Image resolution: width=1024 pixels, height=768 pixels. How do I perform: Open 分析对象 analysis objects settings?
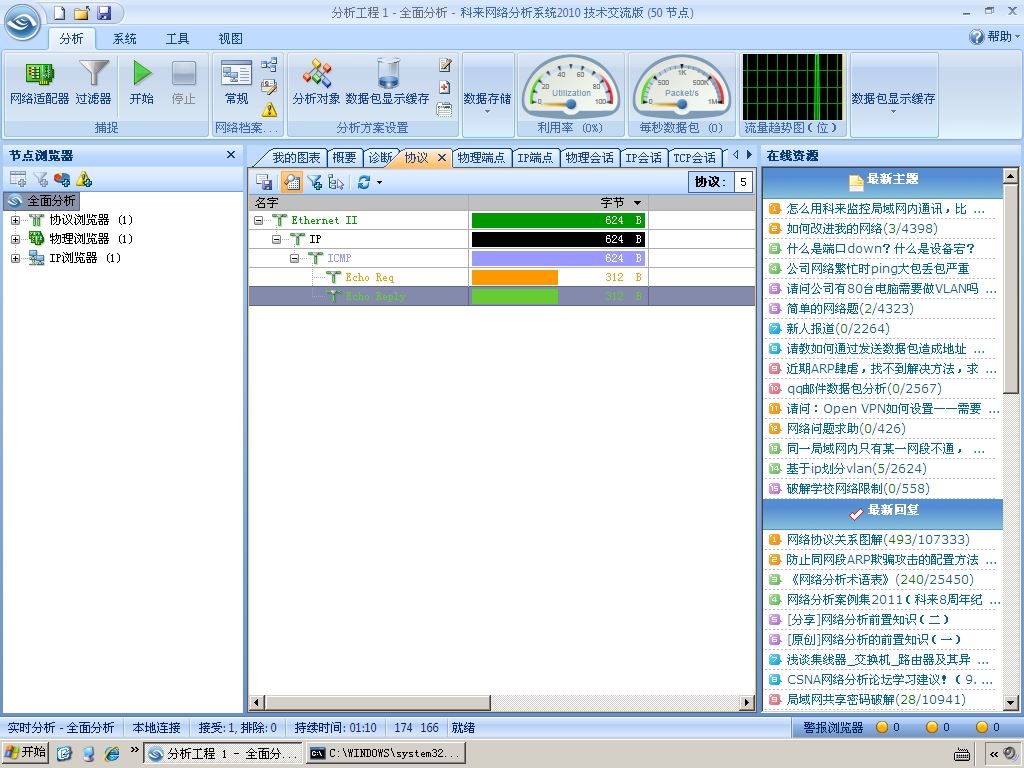tap(317, 82)
